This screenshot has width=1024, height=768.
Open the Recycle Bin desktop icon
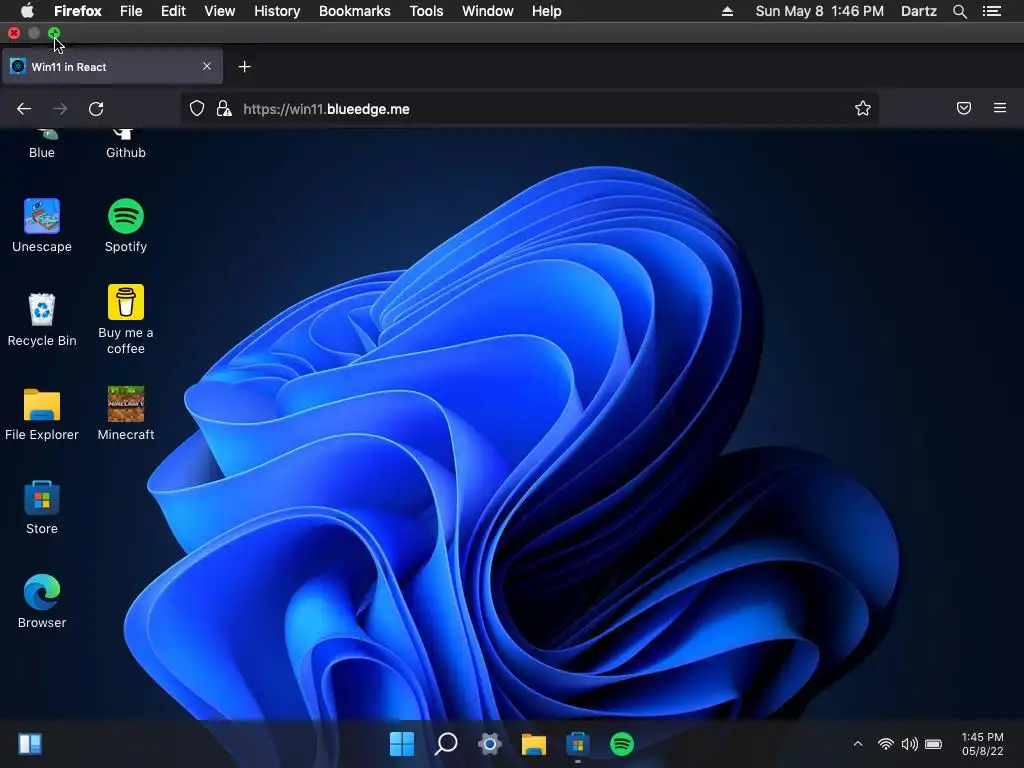[42, 320]
